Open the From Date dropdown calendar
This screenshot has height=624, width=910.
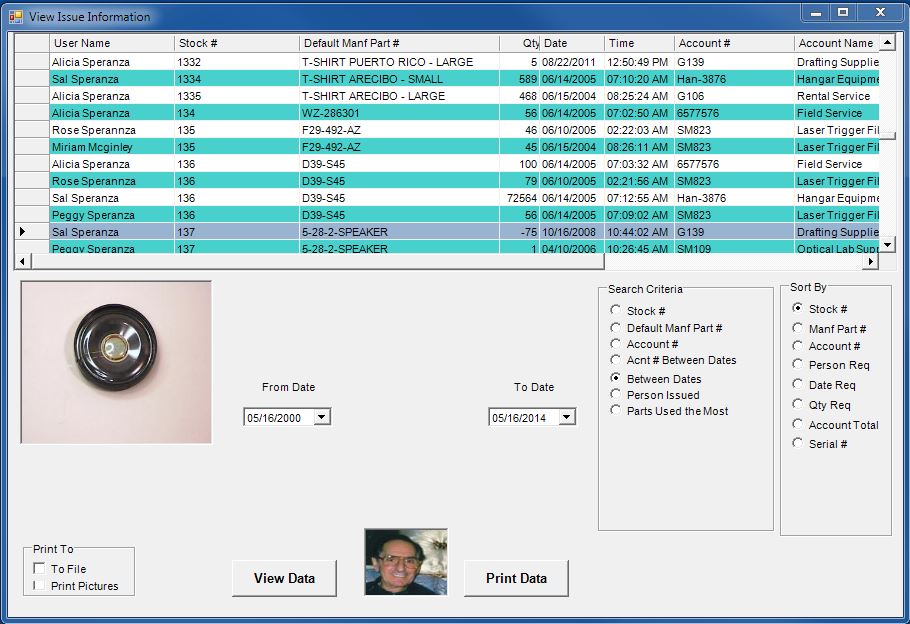point(321,418)
